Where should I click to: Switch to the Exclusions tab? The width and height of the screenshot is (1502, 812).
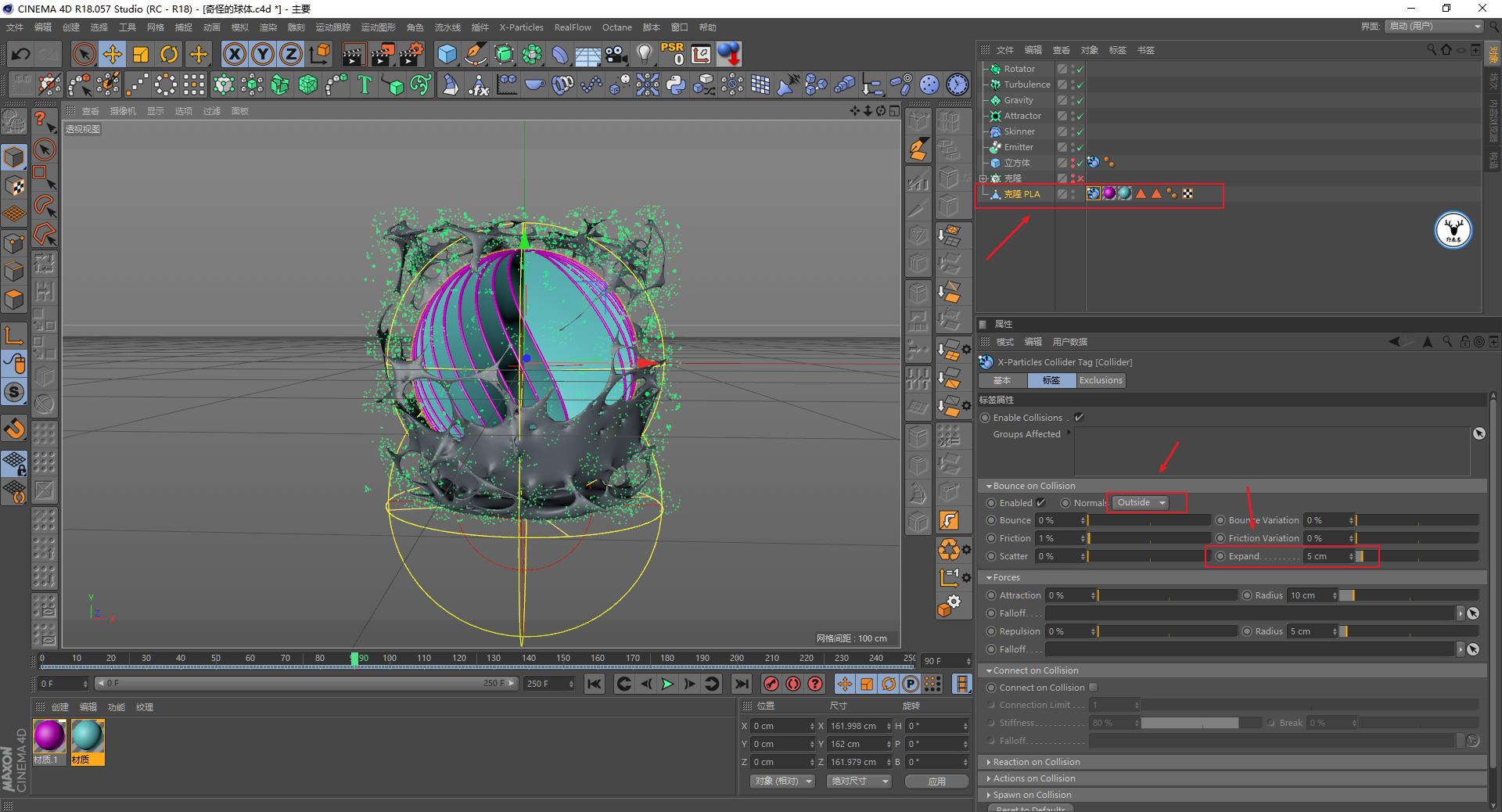pos(1100,380)
